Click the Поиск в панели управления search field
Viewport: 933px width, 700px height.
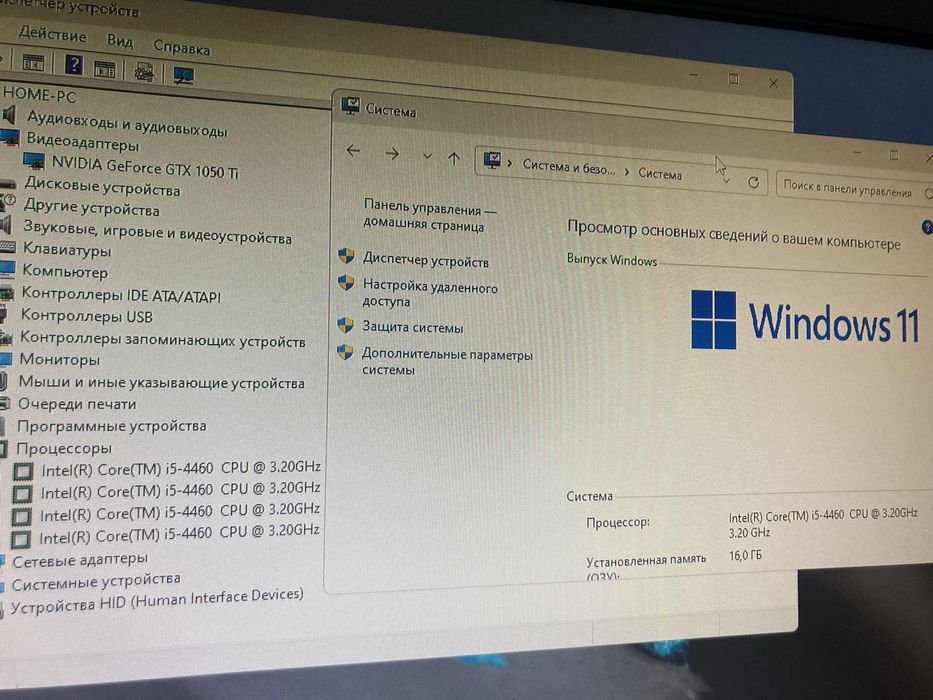pos(854,190)
